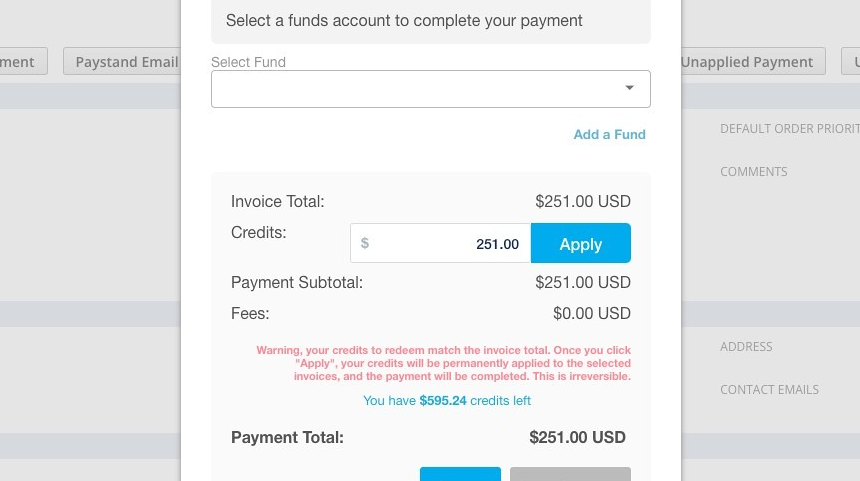Click the $595.24 credits left amount
Screen dimensions: 860x481
[443, 401]
